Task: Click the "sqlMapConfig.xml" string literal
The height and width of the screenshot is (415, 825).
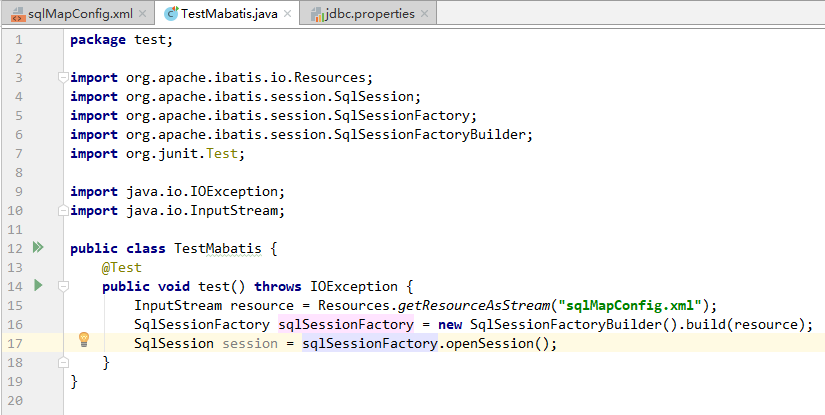Action: pos(630,306)
